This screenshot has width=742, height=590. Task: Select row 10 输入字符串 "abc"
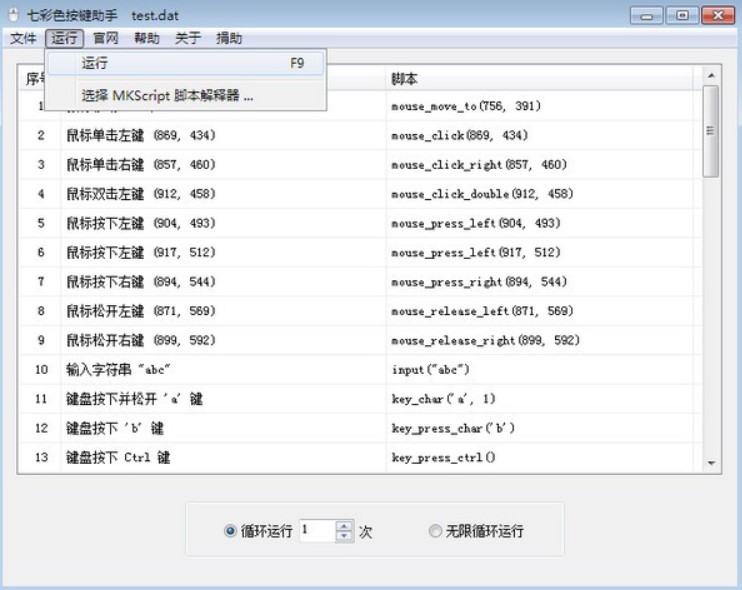click(x=361, y=370)
